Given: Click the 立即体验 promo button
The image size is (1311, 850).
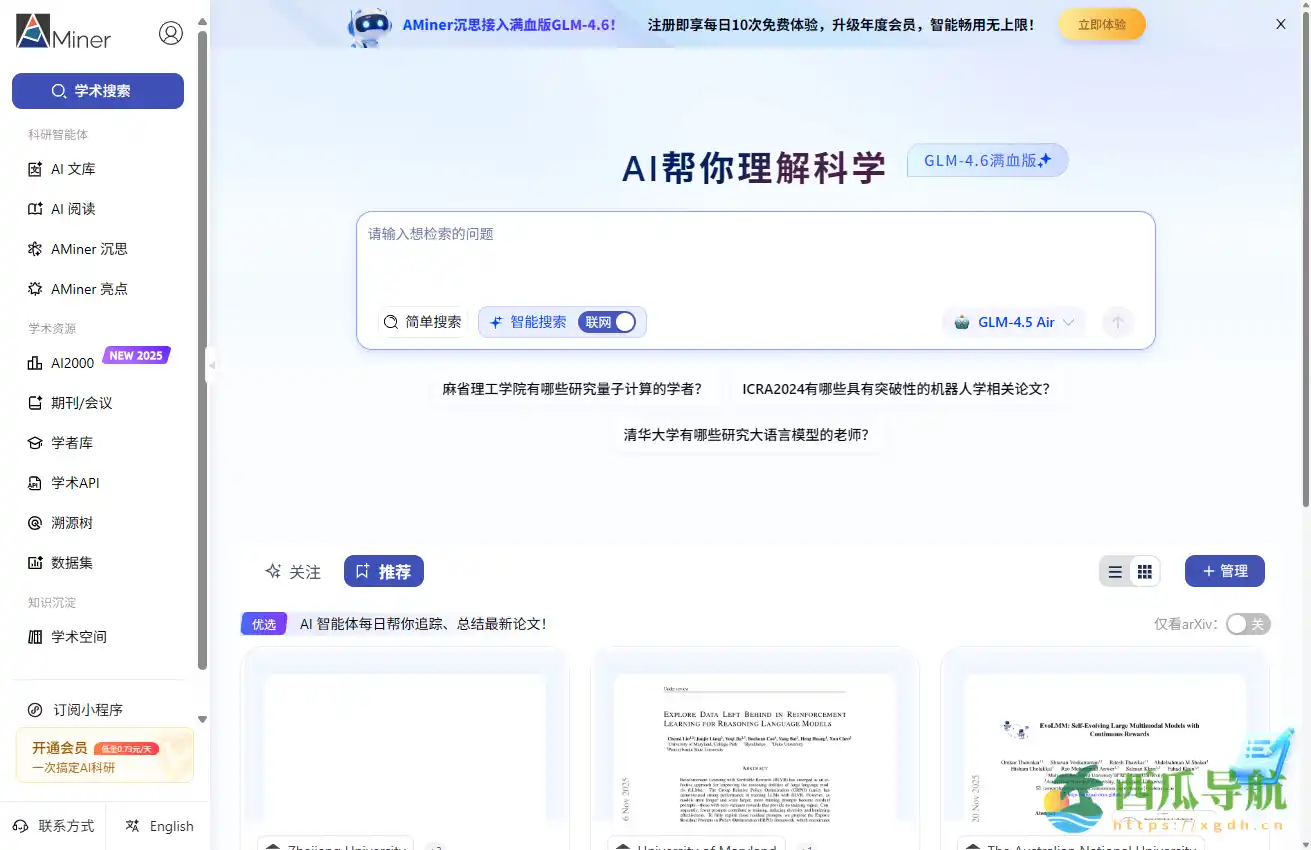Looking at the screenshot, I should (1101, 23).
